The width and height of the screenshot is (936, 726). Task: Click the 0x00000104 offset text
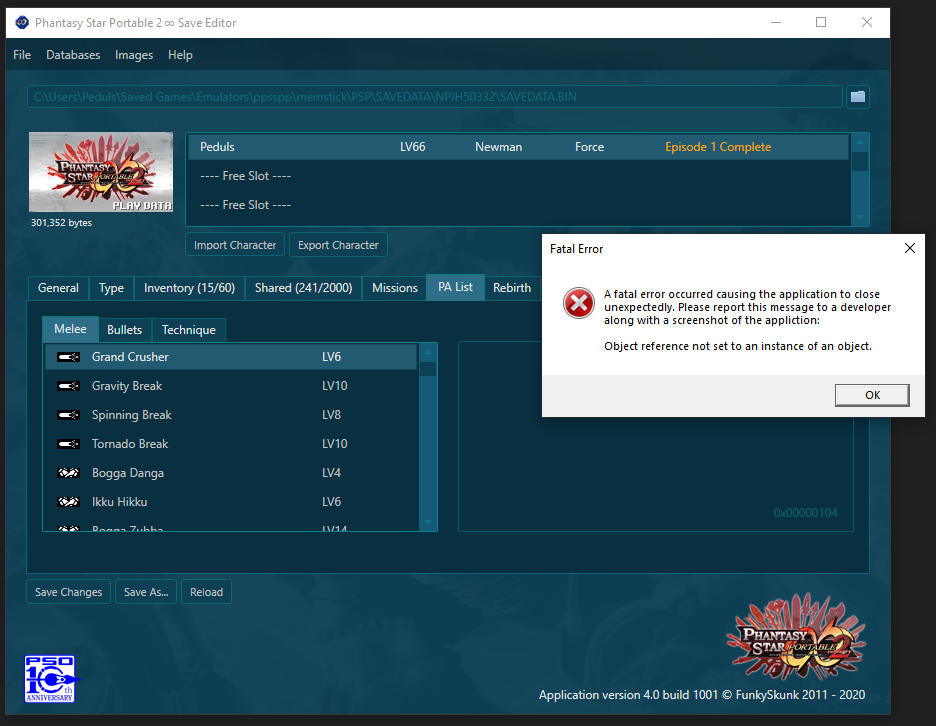click(x=805, y=513)
